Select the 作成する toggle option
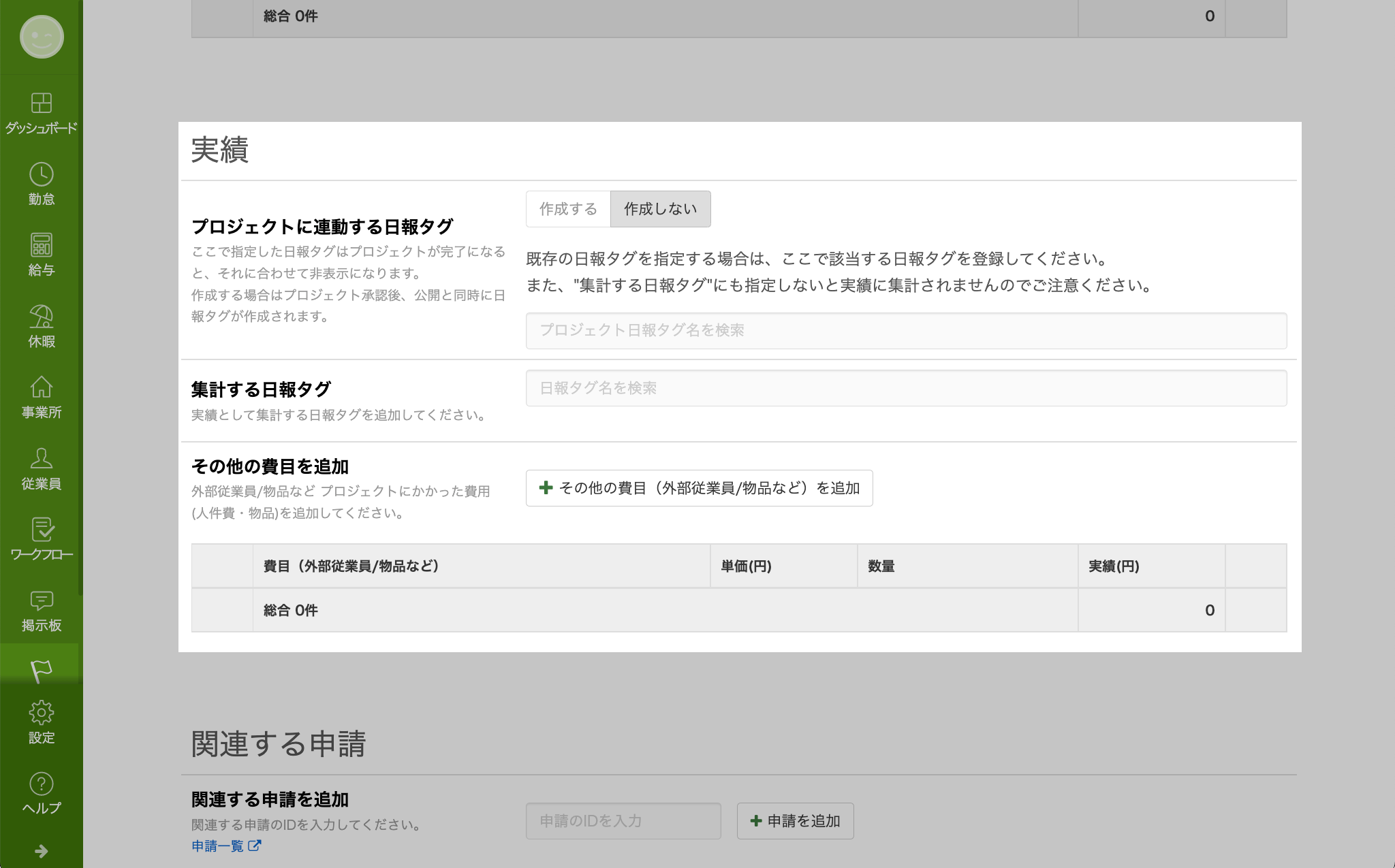The height and width of the screenshot is (868, 1395). (x=568, y=209)
